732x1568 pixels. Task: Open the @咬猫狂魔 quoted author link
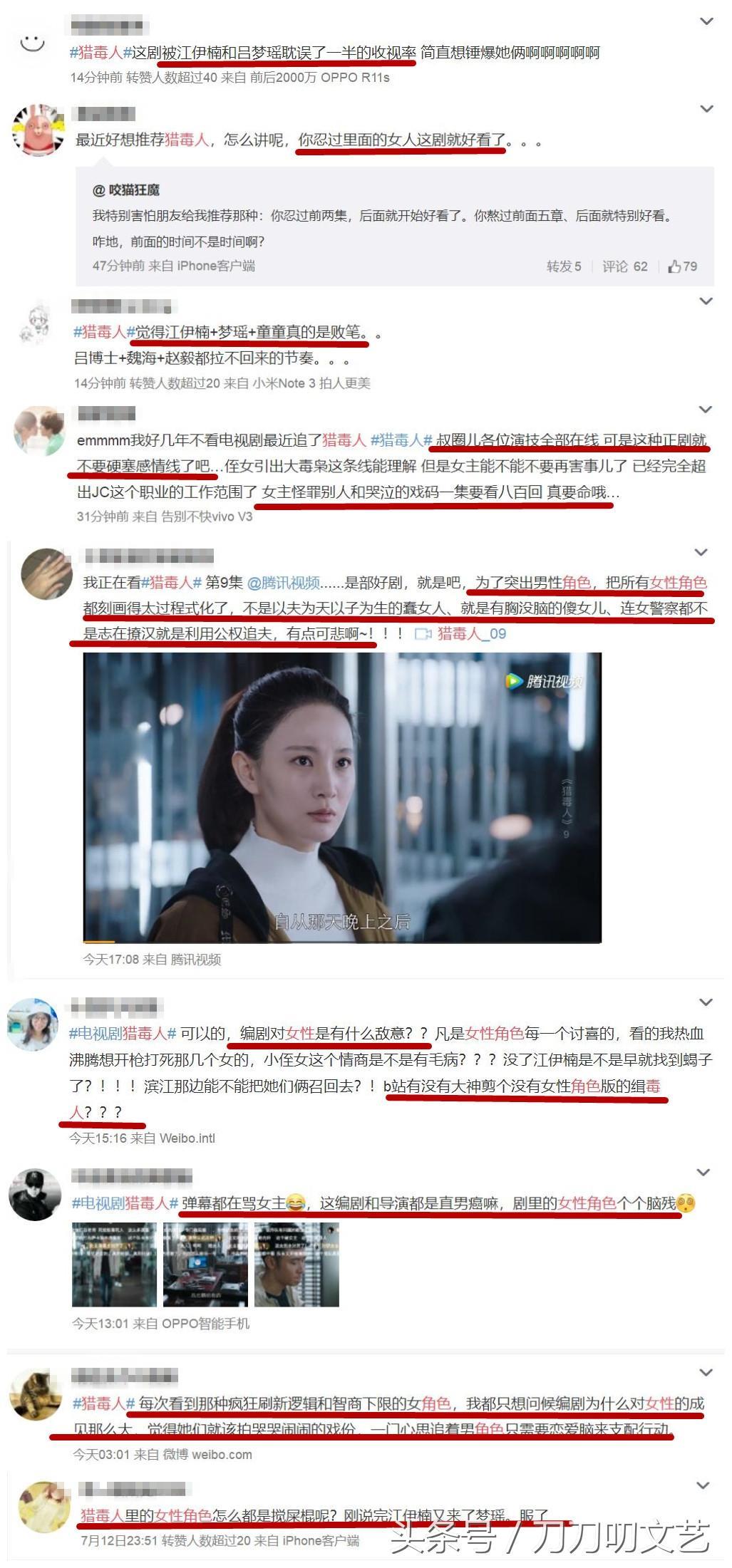(x=126, y=190)
